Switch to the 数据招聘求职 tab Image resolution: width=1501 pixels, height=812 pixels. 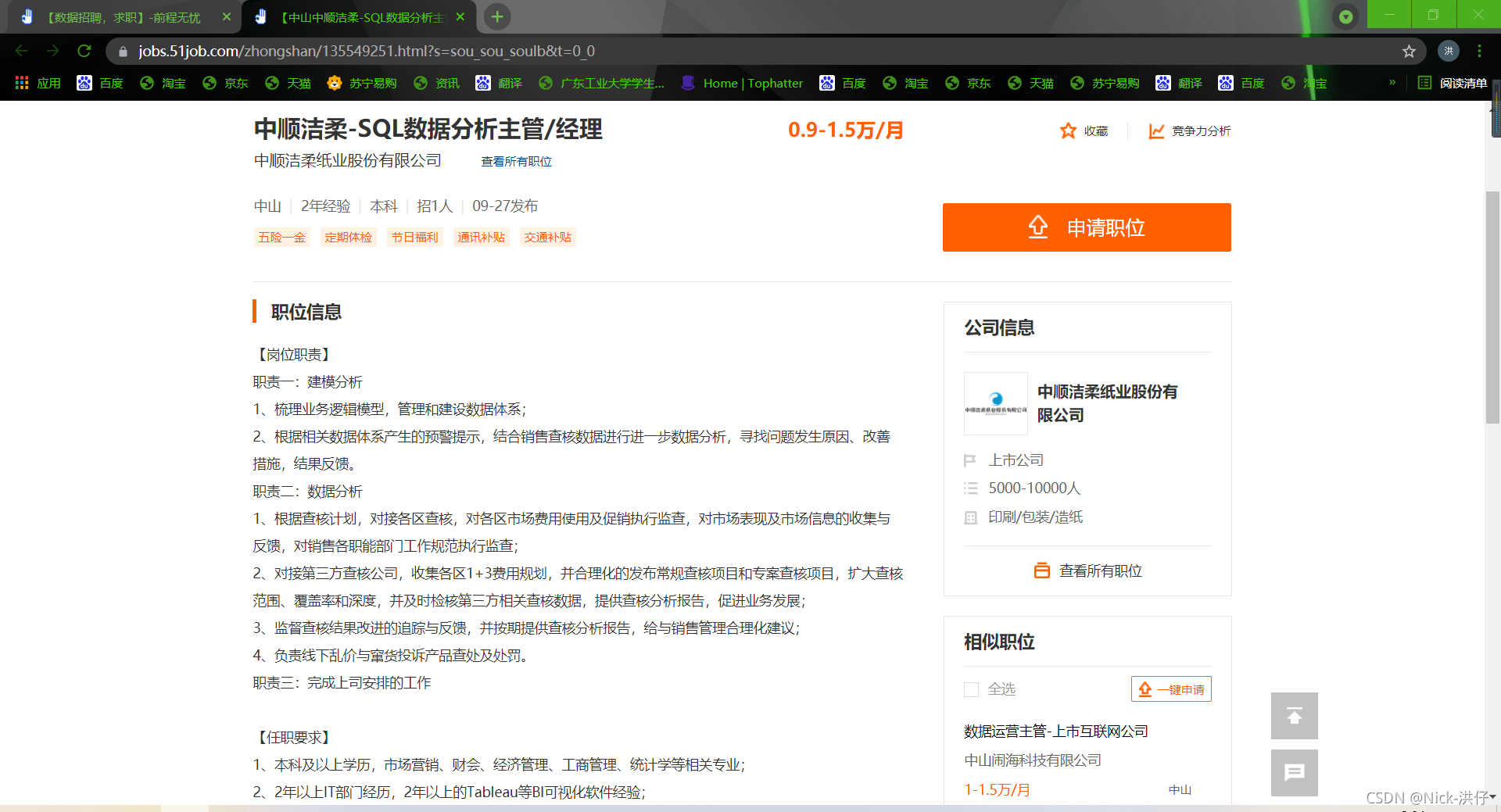[125, 16]
